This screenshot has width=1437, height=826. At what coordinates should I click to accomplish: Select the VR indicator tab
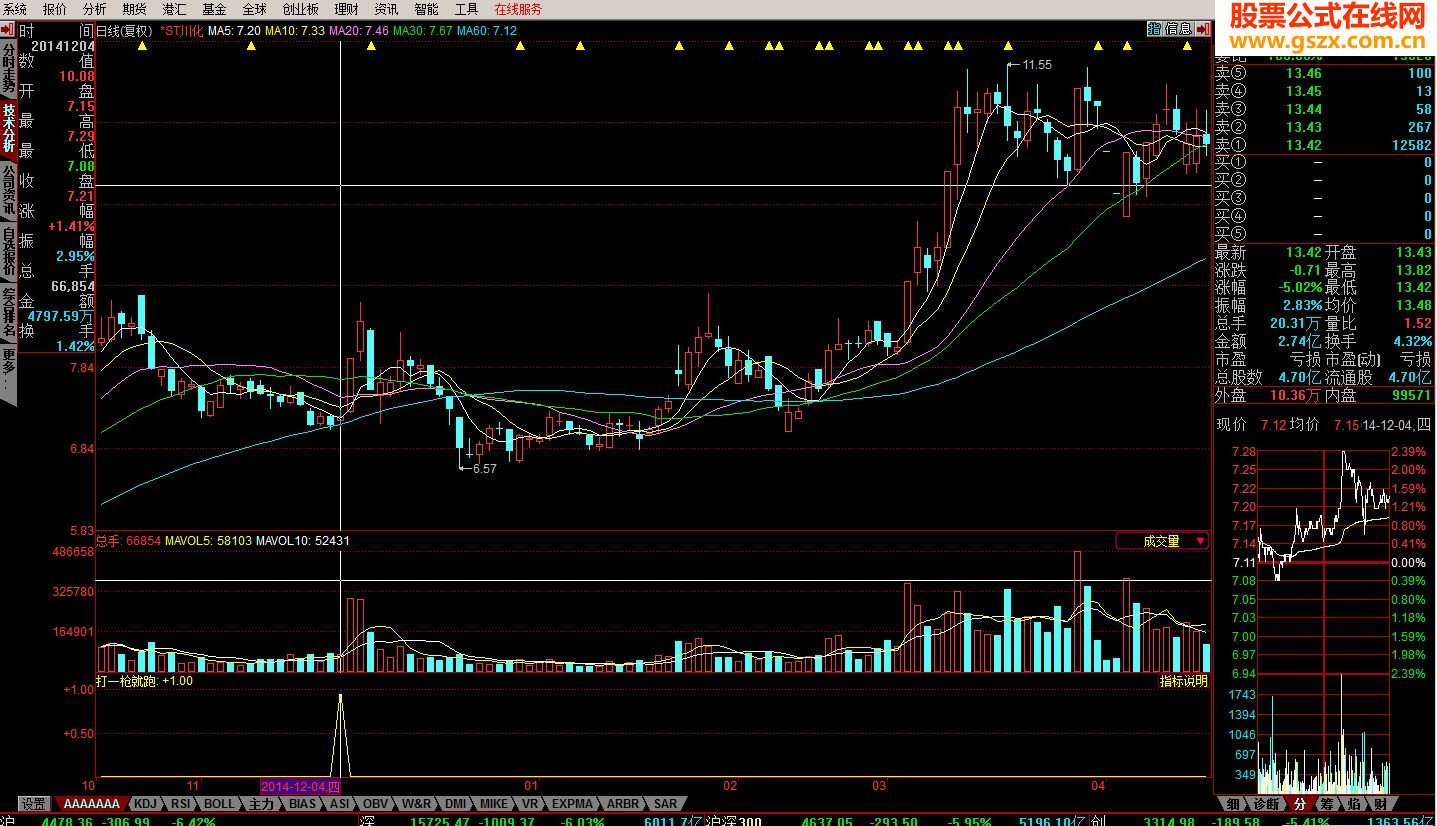pos(530,803)
